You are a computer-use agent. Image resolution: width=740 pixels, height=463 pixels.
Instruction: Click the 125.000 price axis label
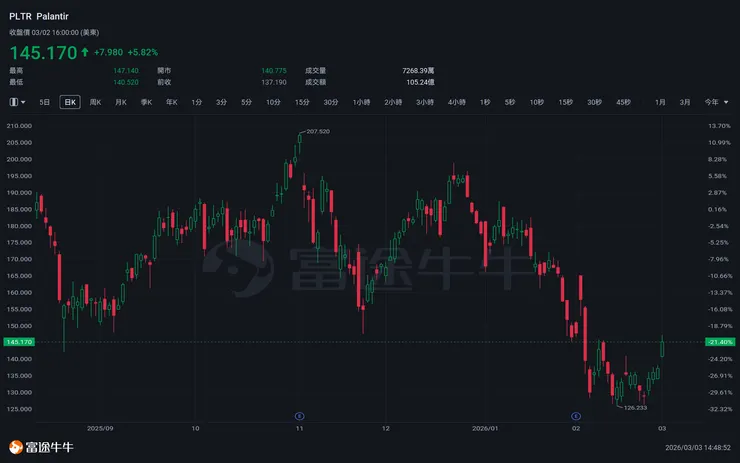click(x=19, y=409)
